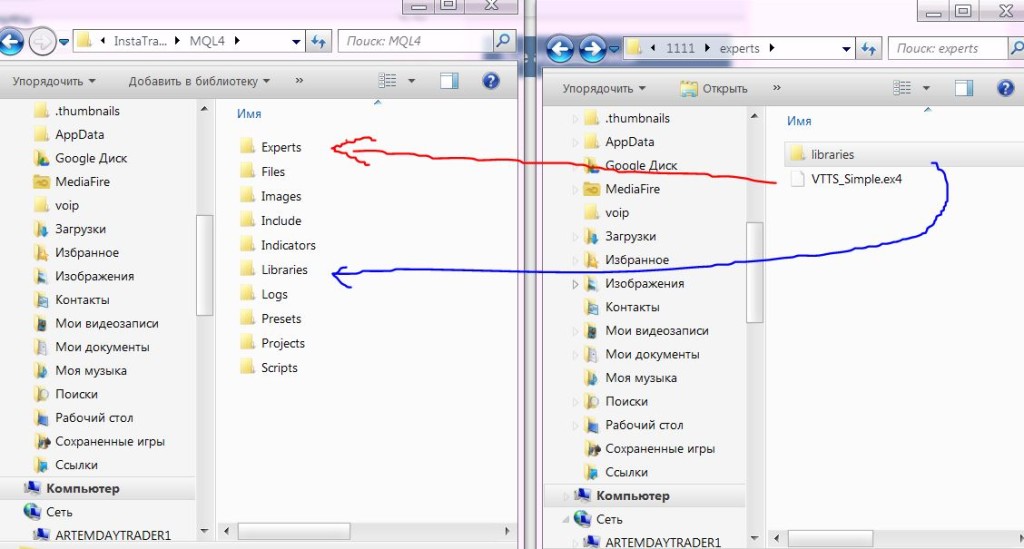This screenshot has height=549, width=1024.
Task: Click InstaTra... breadcrumb in left address bar
Action: (x=140, y=41)
